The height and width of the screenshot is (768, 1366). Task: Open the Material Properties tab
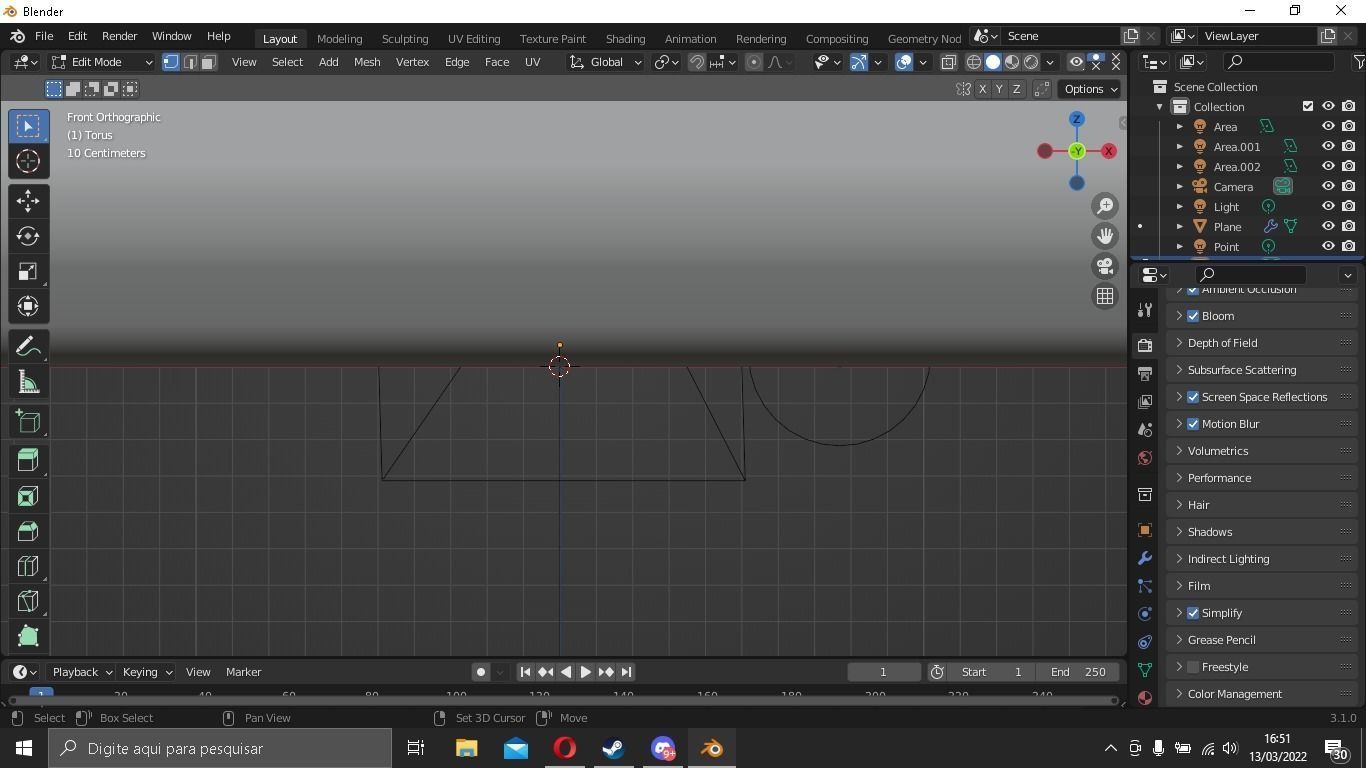point(1145,698)
